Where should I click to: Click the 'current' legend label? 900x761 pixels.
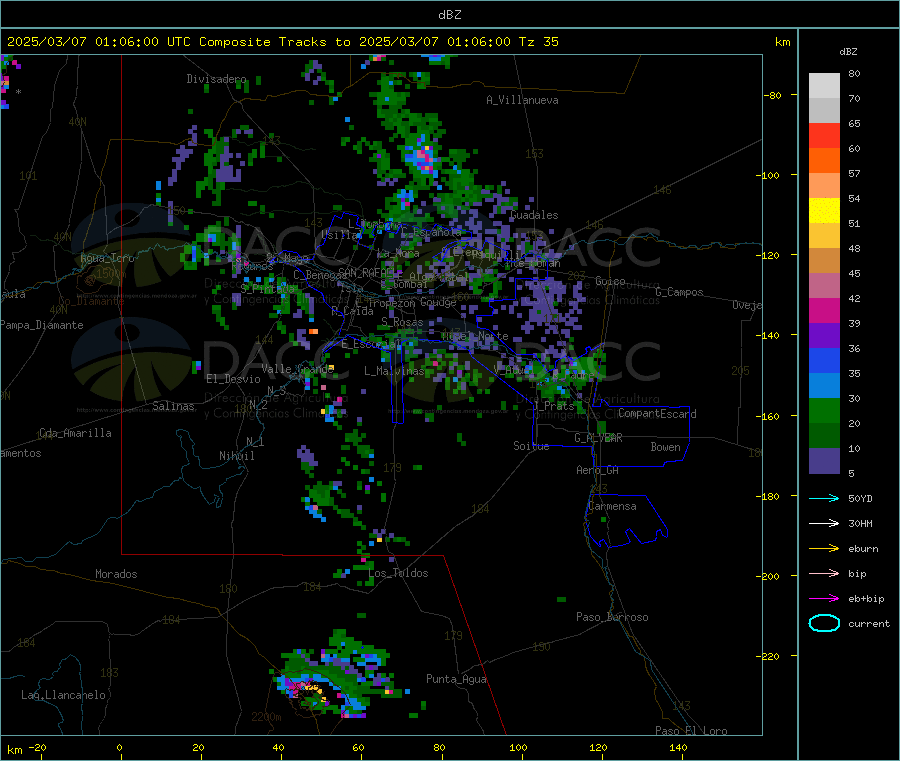point(869,624)
